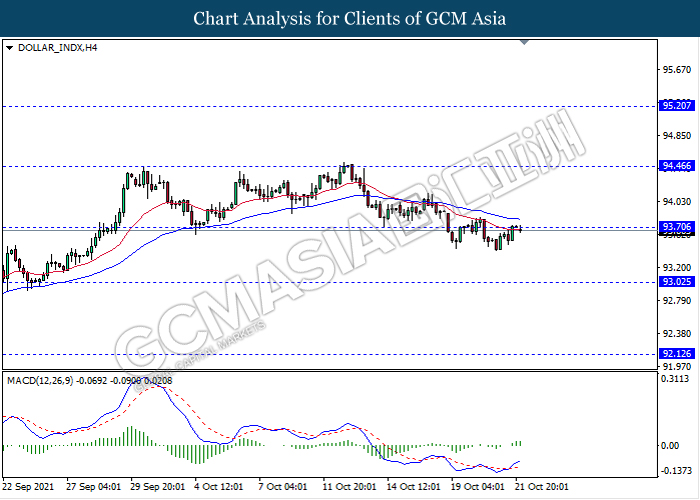700x500 pixels.
Task: Click the 92.790 price axis value
Action: click(677, 301)
